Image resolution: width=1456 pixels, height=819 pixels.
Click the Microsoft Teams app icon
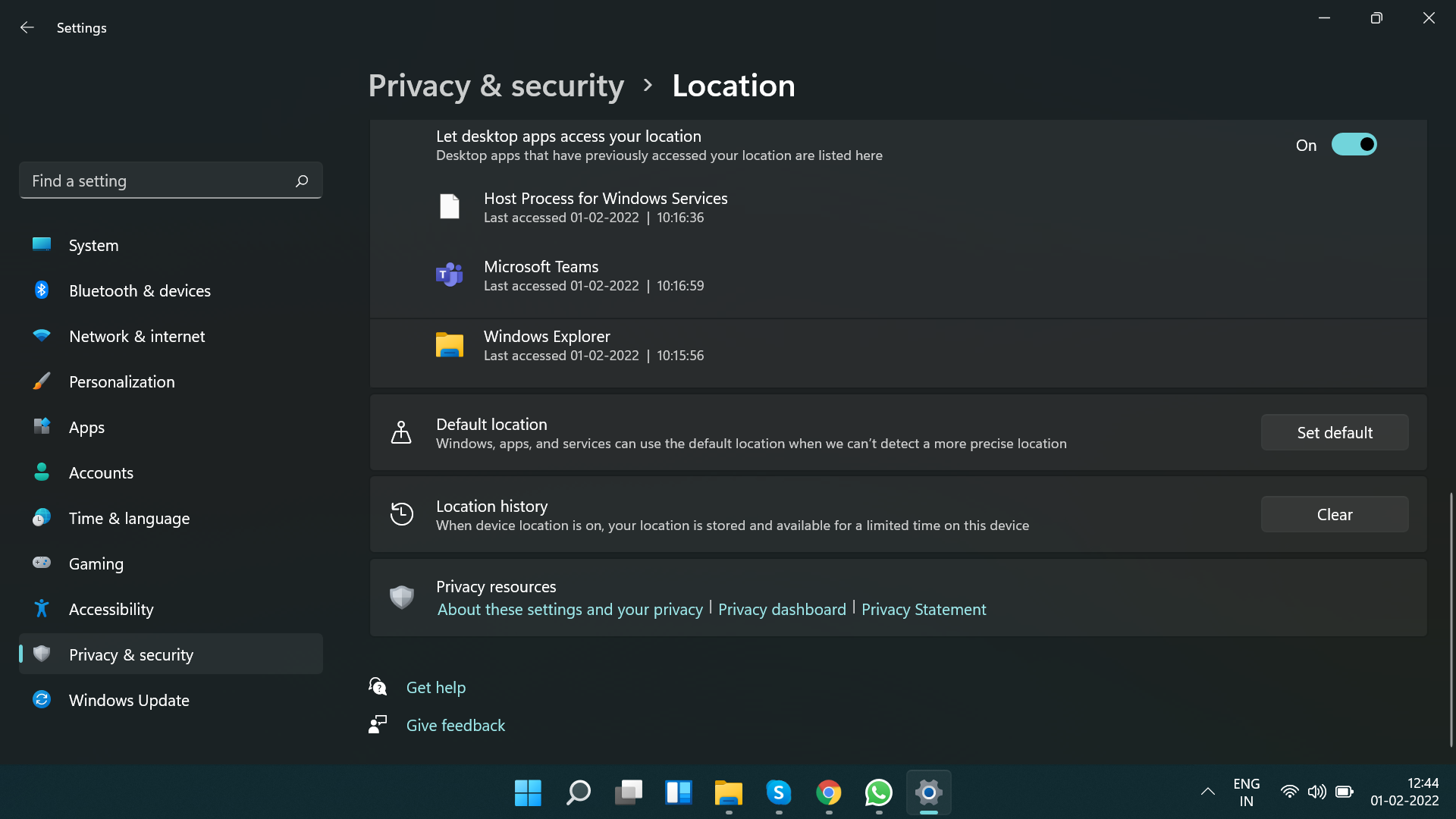(x=450, y=275)
